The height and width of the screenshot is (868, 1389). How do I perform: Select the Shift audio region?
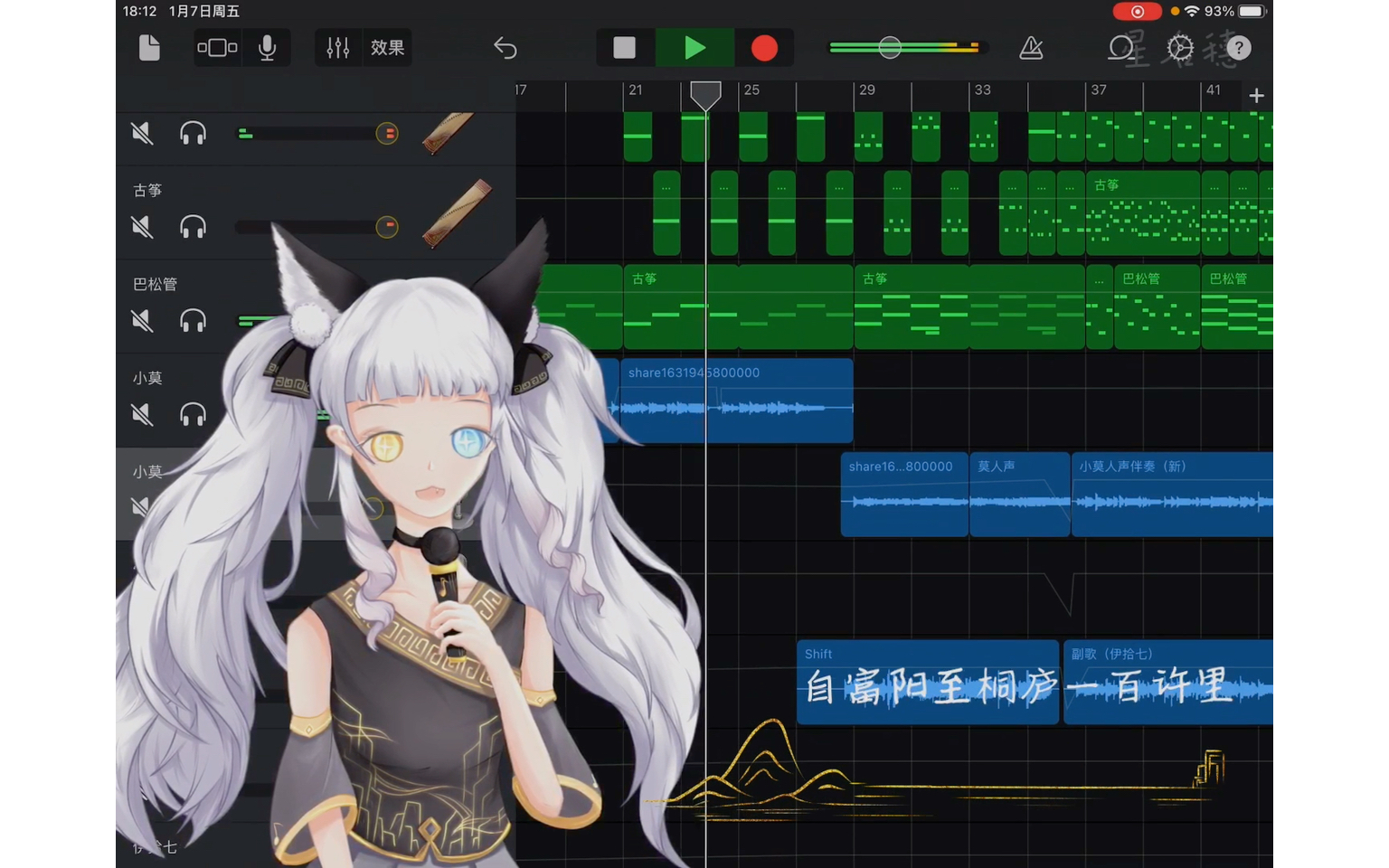(928, 682)
